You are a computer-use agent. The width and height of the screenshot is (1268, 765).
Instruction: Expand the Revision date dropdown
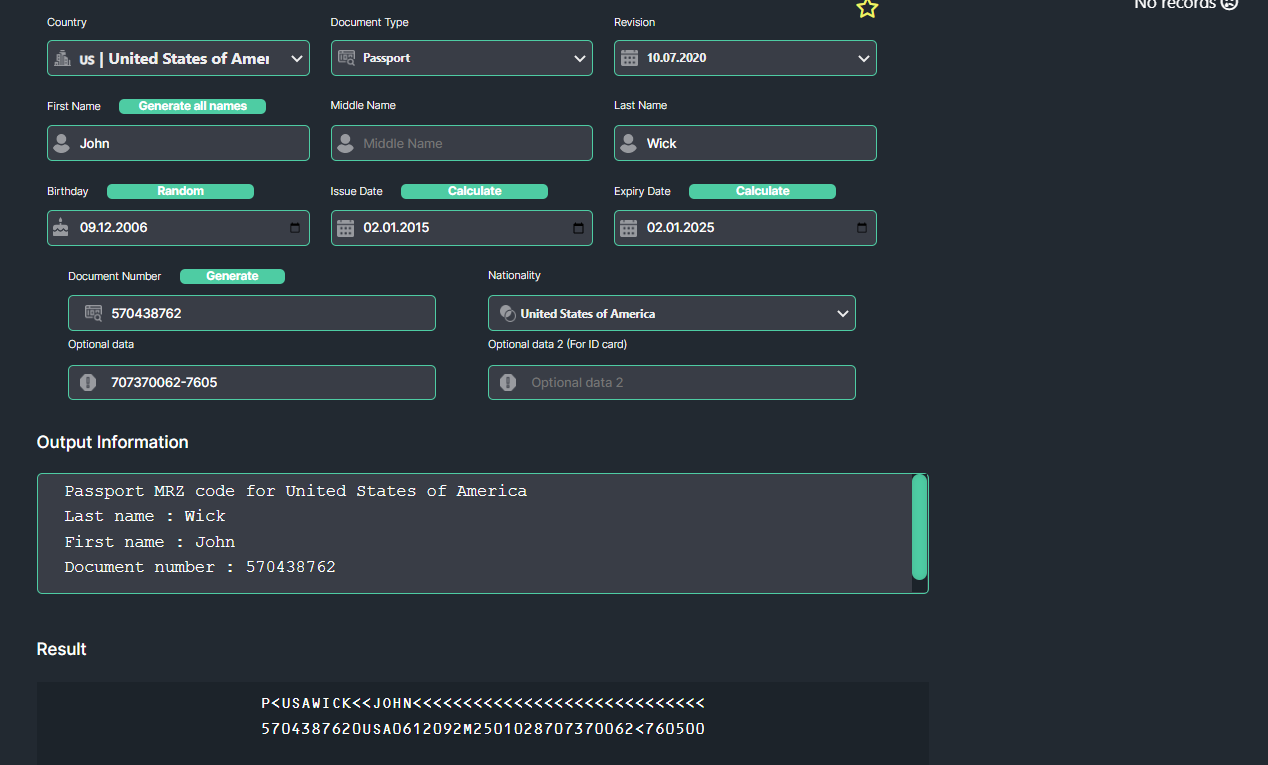[x=864, y=58]
